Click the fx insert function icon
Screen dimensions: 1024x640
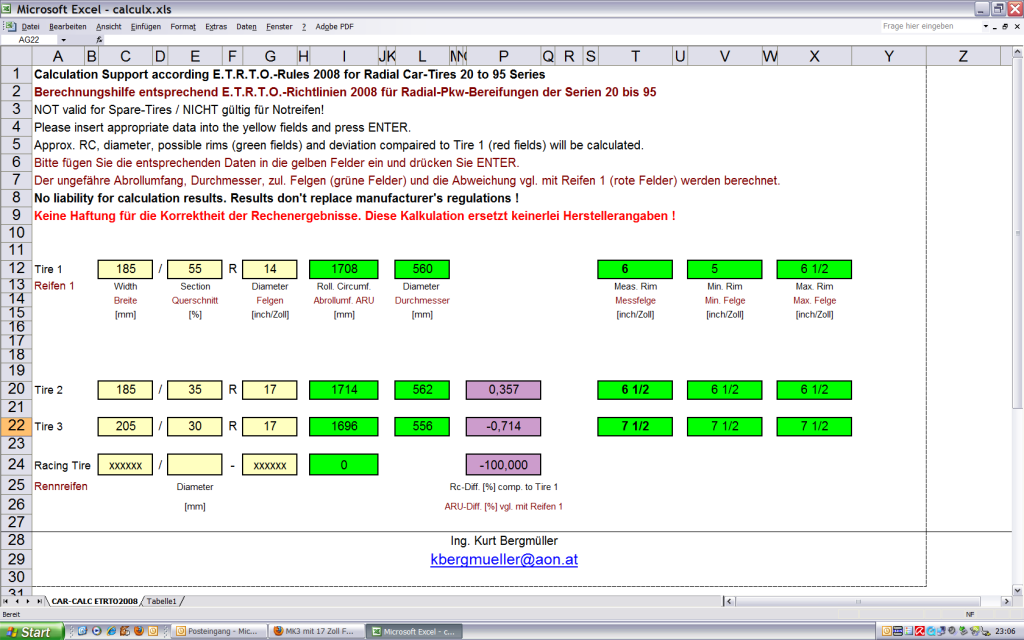click(x=100, y=39)
